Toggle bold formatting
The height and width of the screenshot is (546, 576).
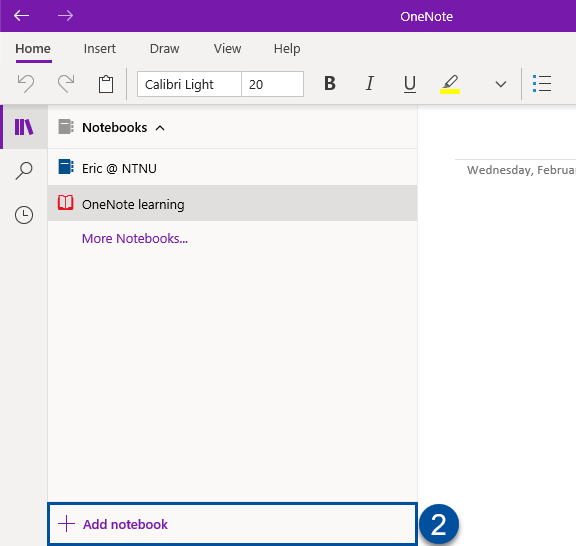coord(330,83)
